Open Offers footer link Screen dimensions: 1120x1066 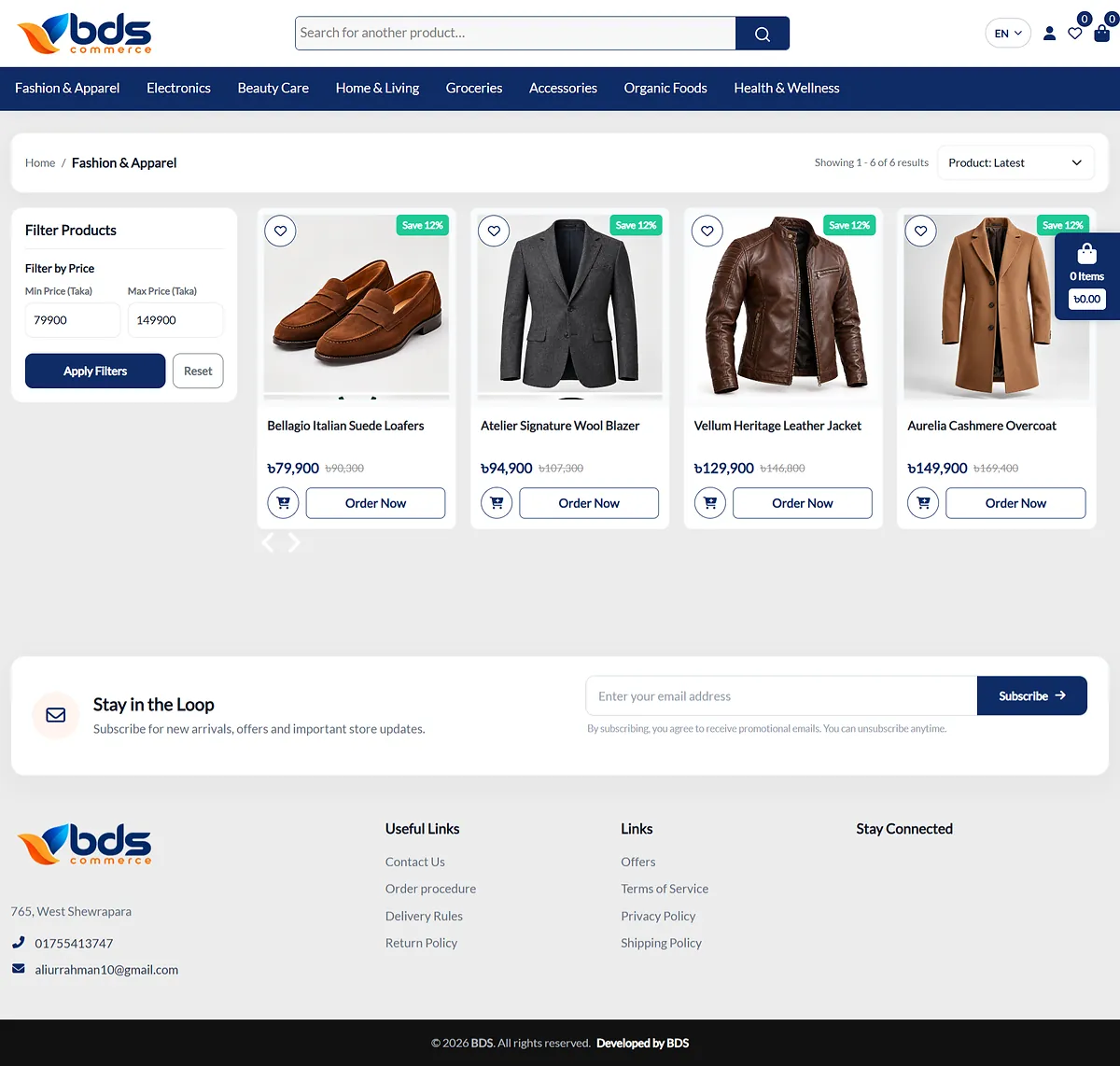coord(638,862)
